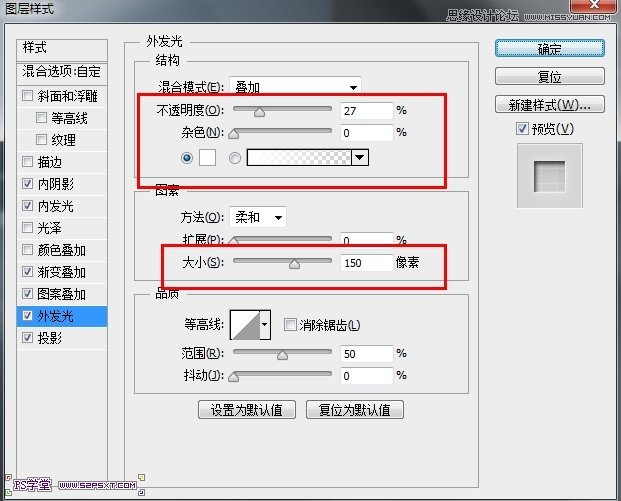Click the 复位 reset button
This screenshot has height=501, width=621.
click(550, 76)
